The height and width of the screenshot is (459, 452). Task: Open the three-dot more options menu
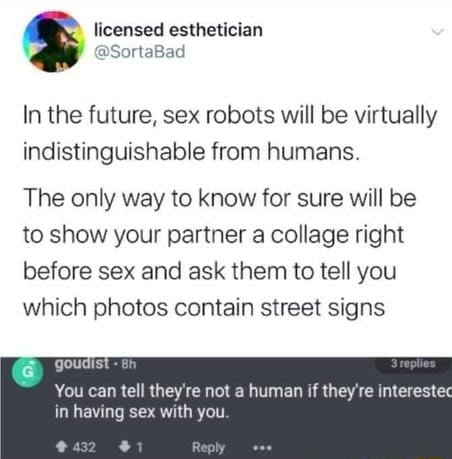pyautogui.click(x=262, y=448)
